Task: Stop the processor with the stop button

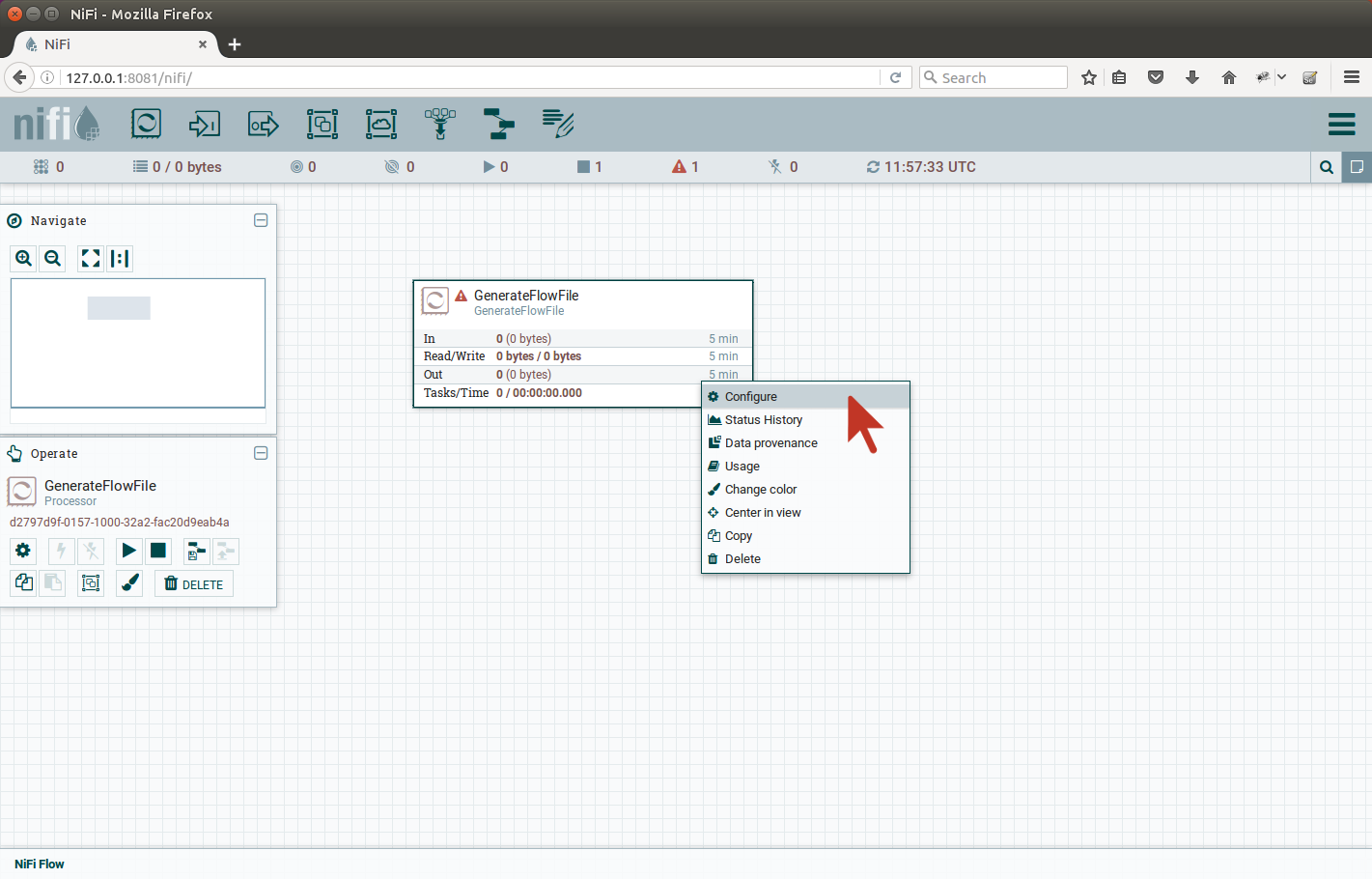Action: tap(158, 551)
